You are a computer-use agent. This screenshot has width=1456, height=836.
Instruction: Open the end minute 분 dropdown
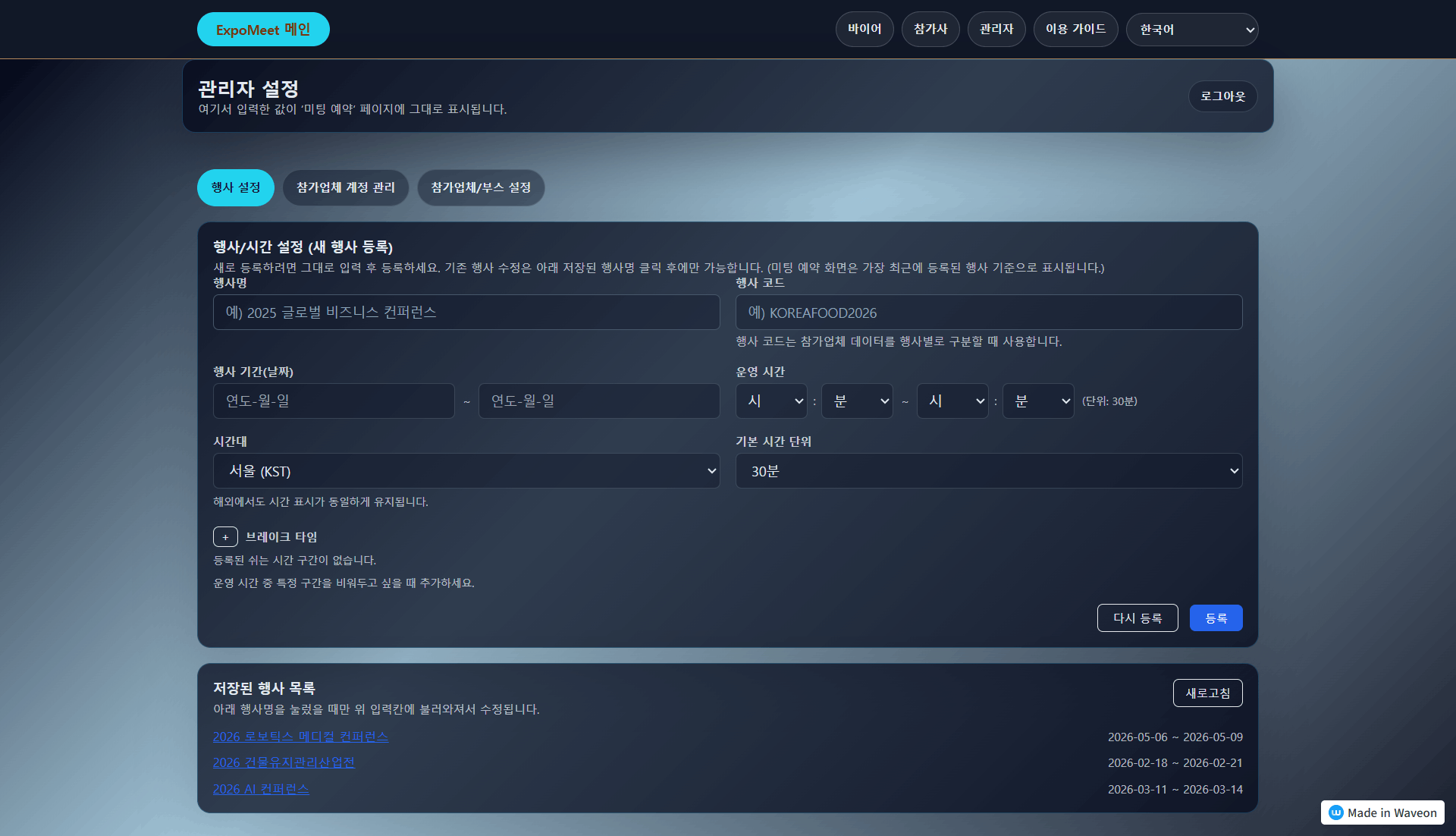(1037, 401)
